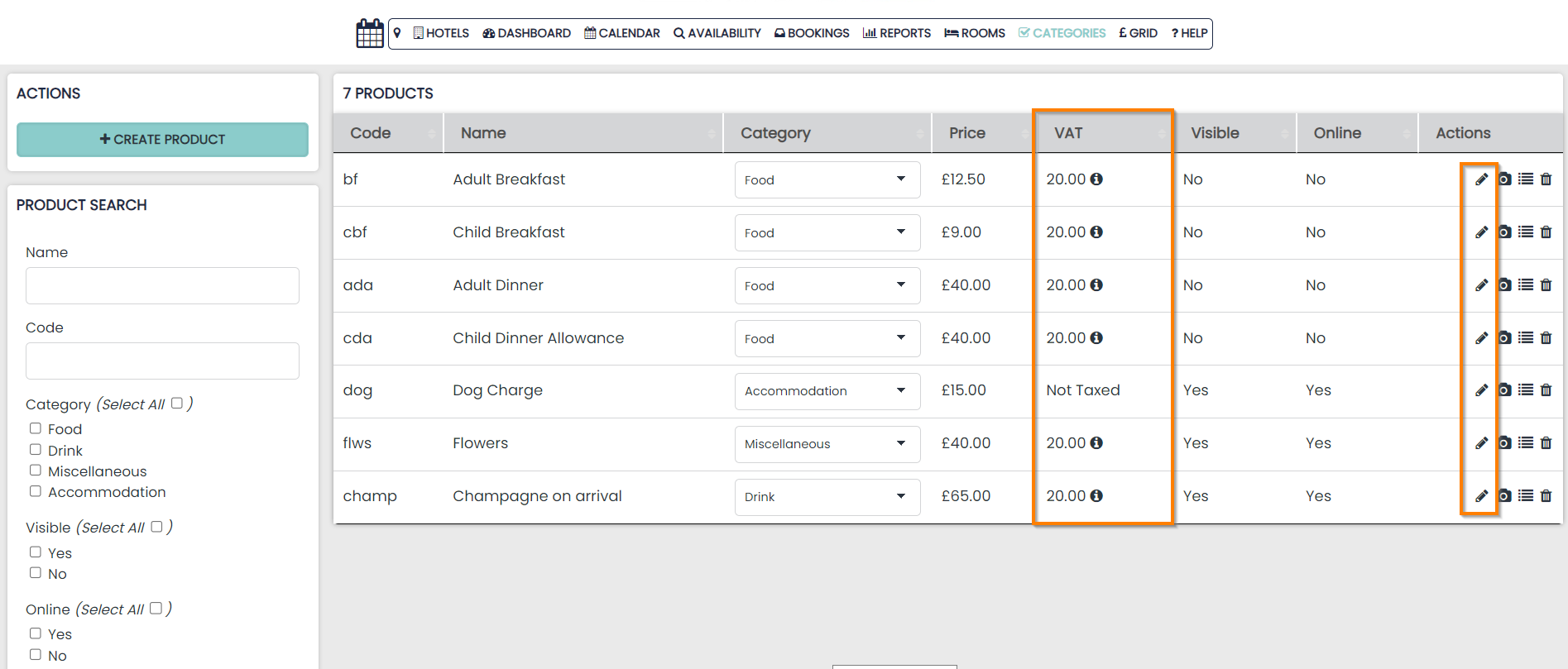The width and height of the screenshot is (1568, 669).
Task: Delete the Child Dinner Allowance product via trash icon
Action: pos(1546,338)
